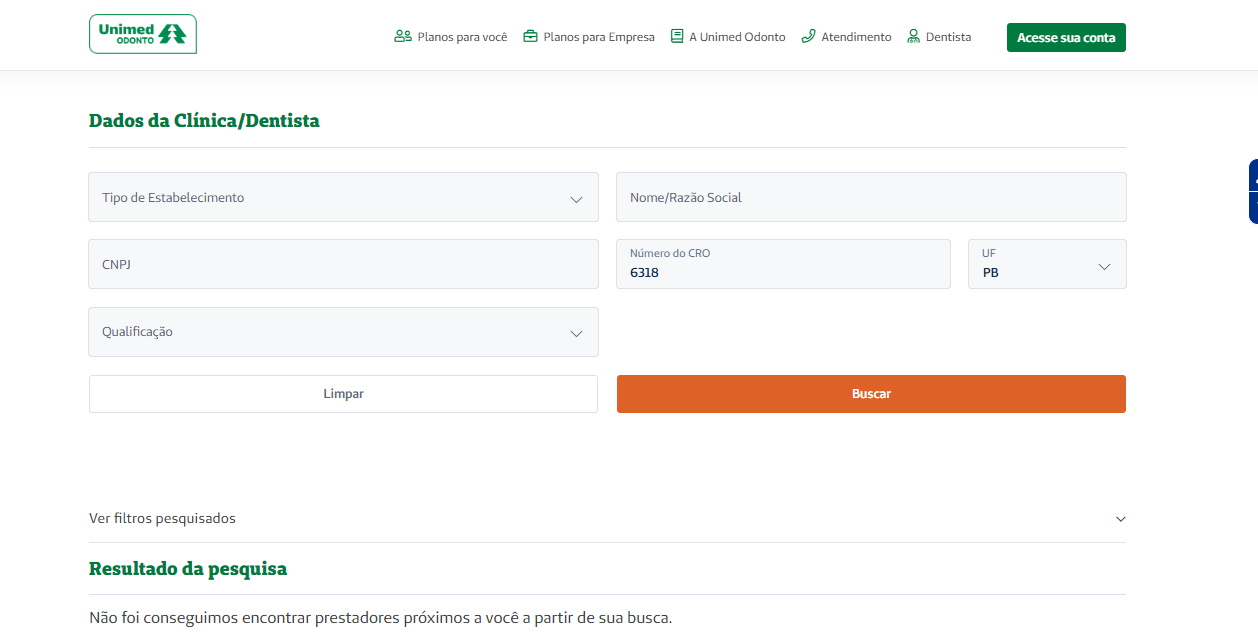Open the Planos para Empresa menu
The image size is (1258, 638).
599,37
